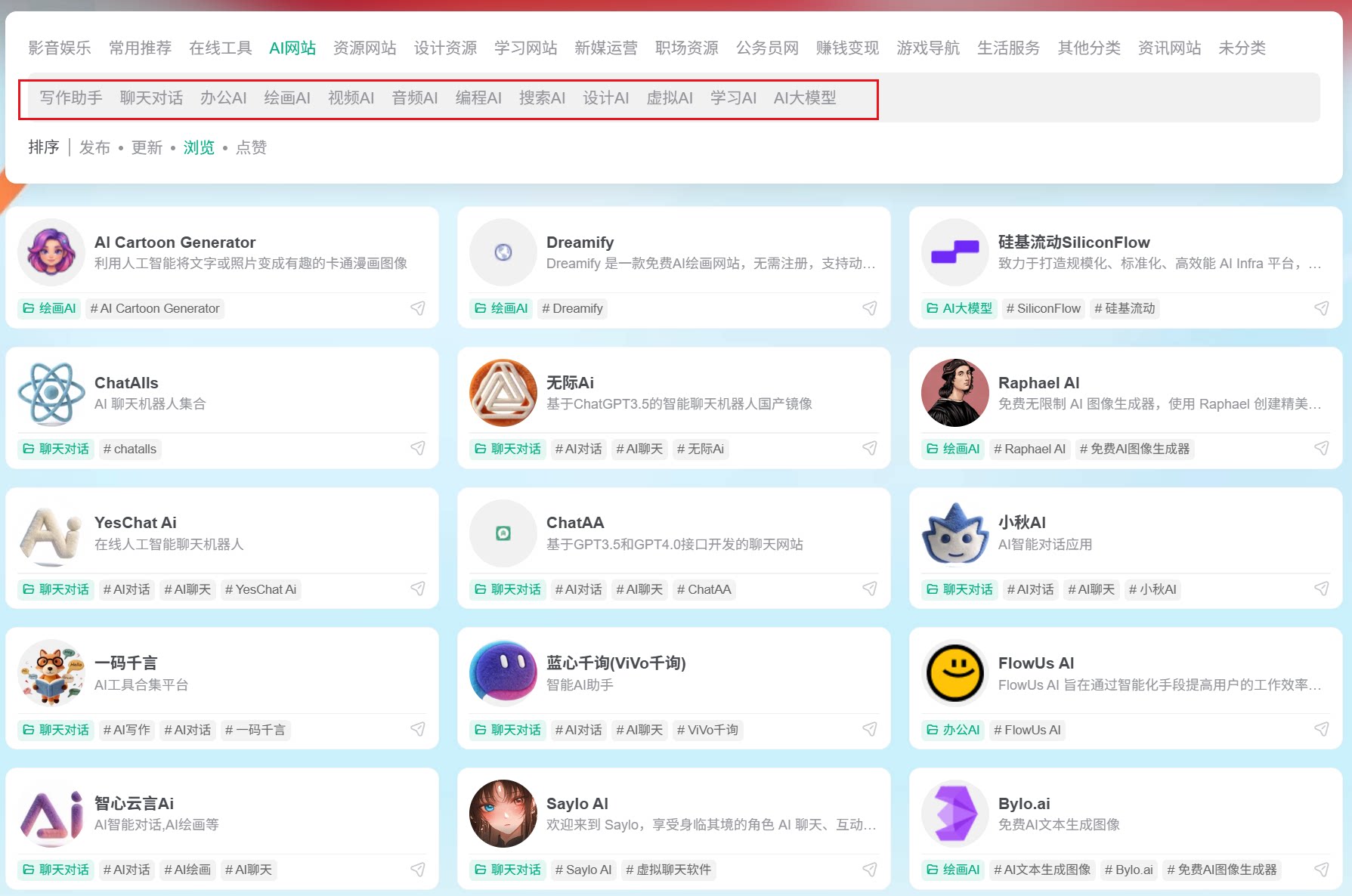This screenshot has width=1352, height=896.
Task: Open the AI Cartoon Generator logo thumbnail
Action: click(x=51, y=252)
